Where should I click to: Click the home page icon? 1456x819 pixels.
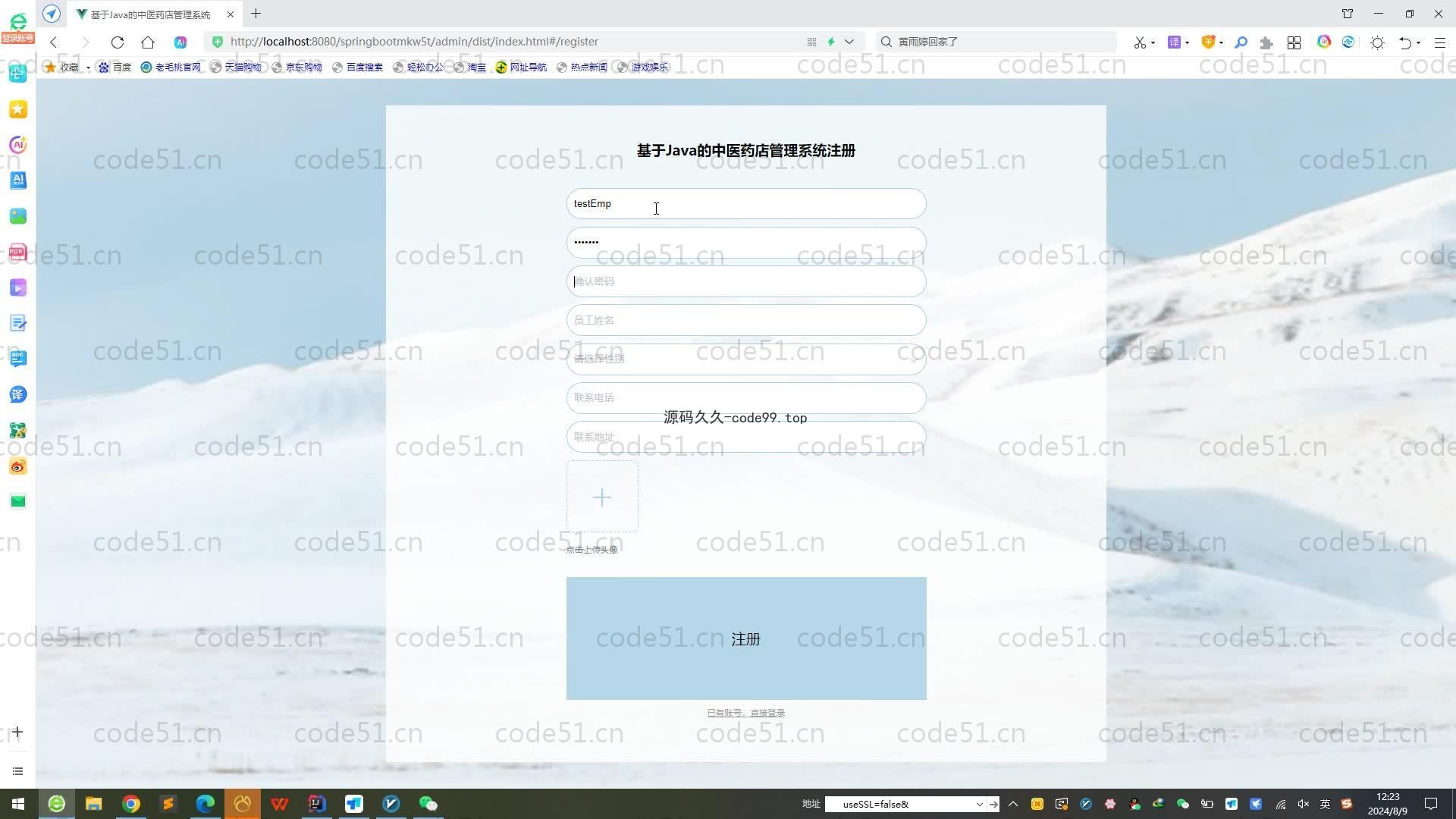pos(148,42)
